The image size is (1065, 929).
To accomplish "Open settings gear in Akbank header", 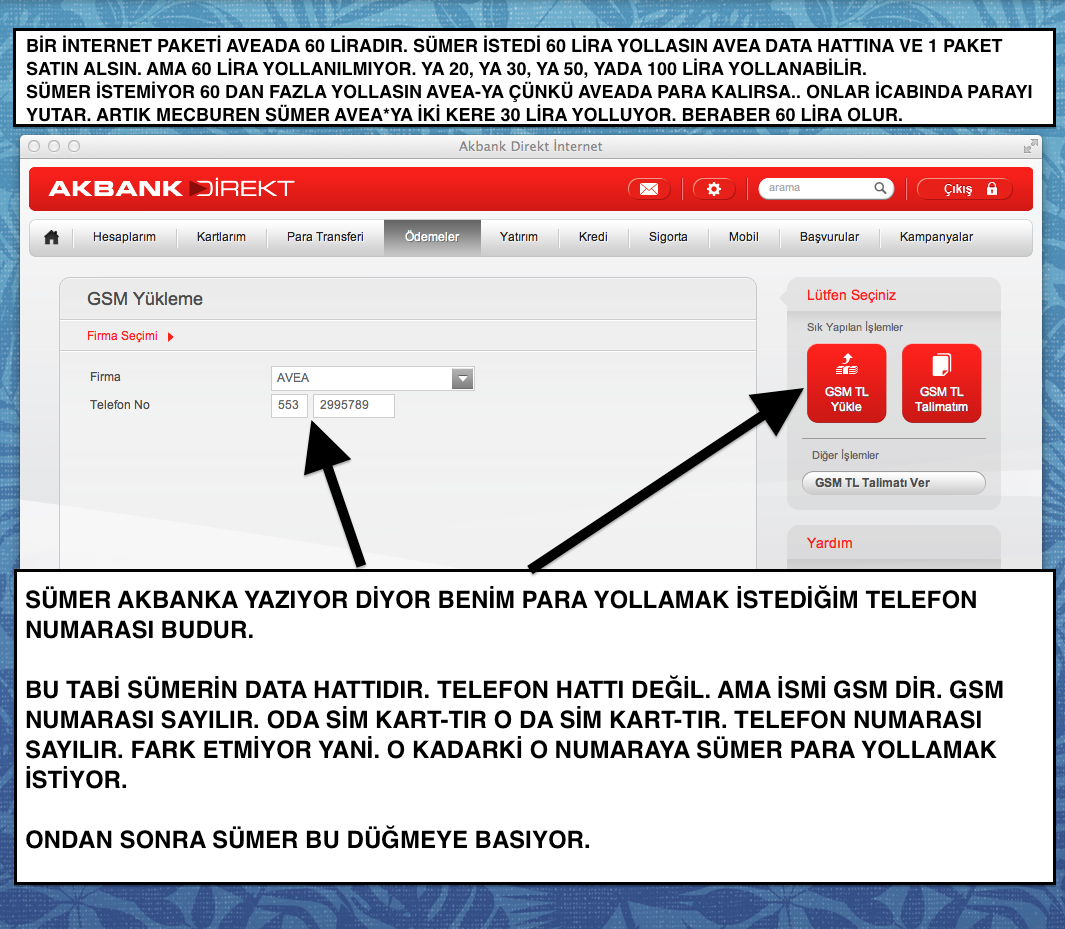I will point(714,189).
